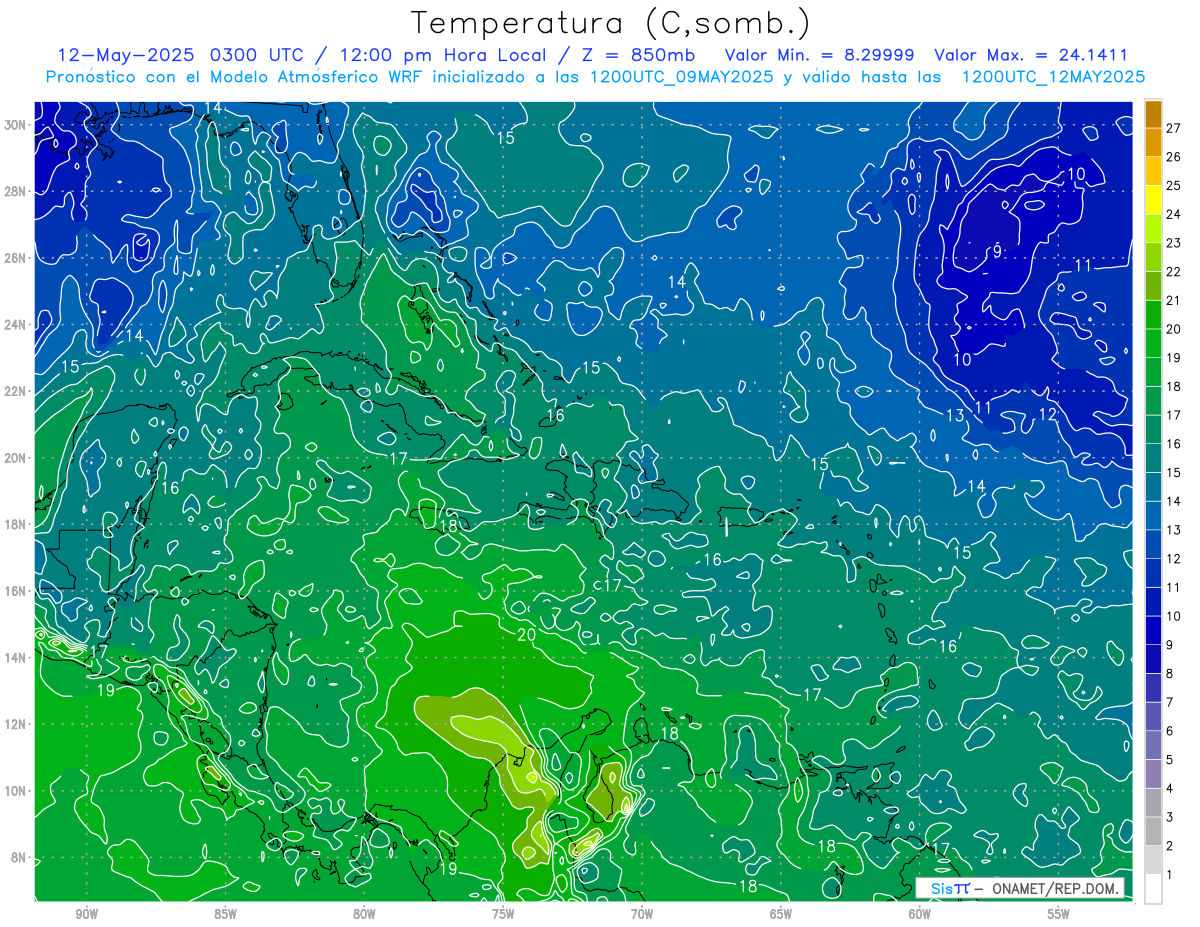Click the 24N latitude axis label
This screenshot has height=927, width=1200.
point(16,325)
